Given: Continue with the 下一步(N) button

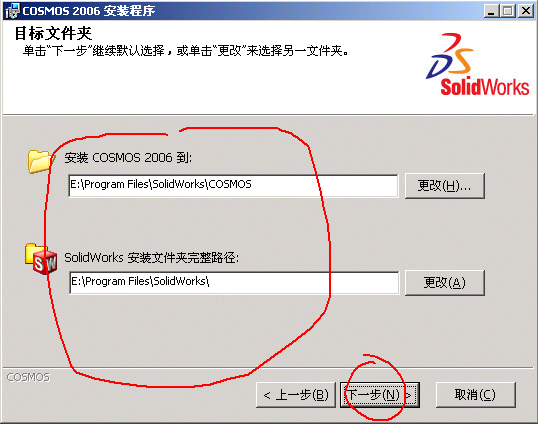Looking at the screenshot, I should 380,395.
